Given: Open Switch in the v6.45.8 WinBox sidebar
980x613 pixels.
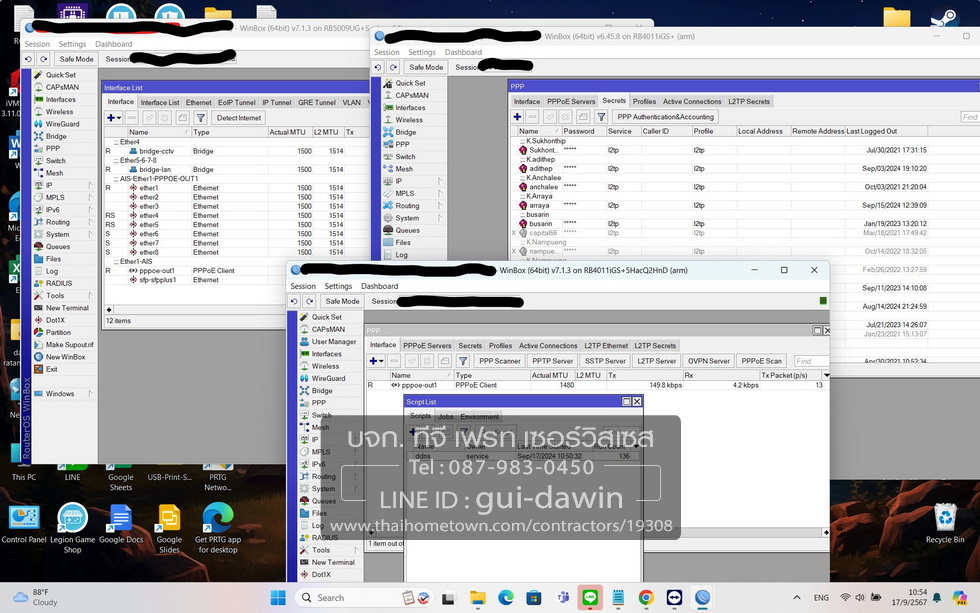Looking at the screenshot, I should (405, 157).
